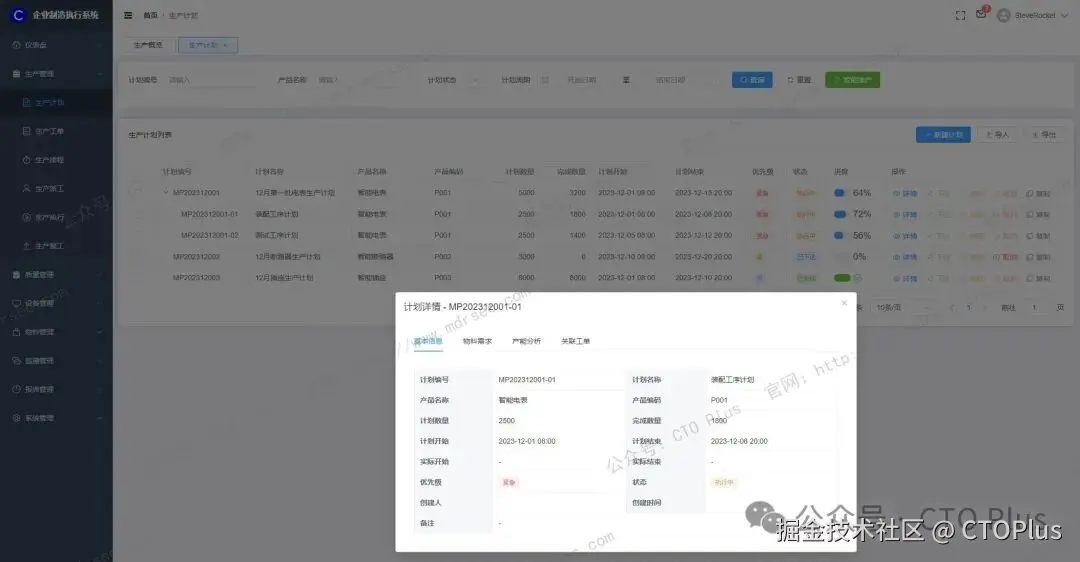Collapse the 生产管理 sidebar menu
The width and height of the screenshot is (1080, 562).
56,74
